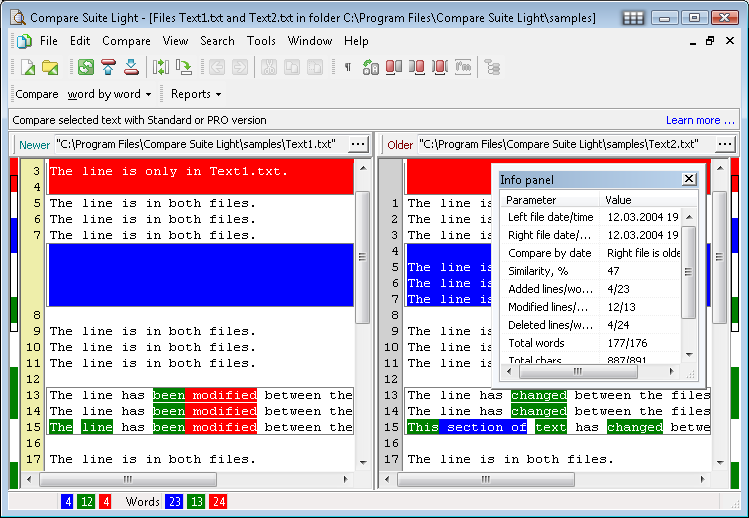Open the Compare menu
This screenshot has height=518, width=749.
[x=126, y=41]
